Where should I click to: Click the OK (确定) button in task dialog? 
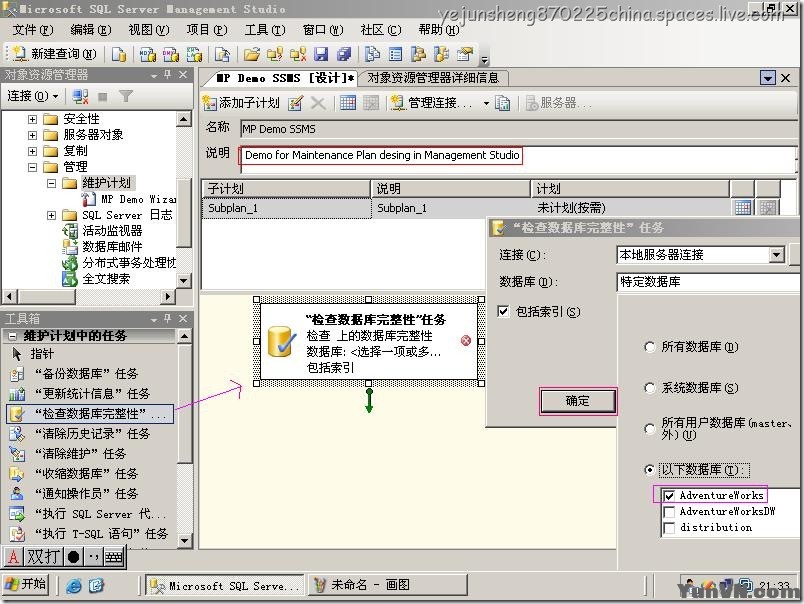(578, 401)
